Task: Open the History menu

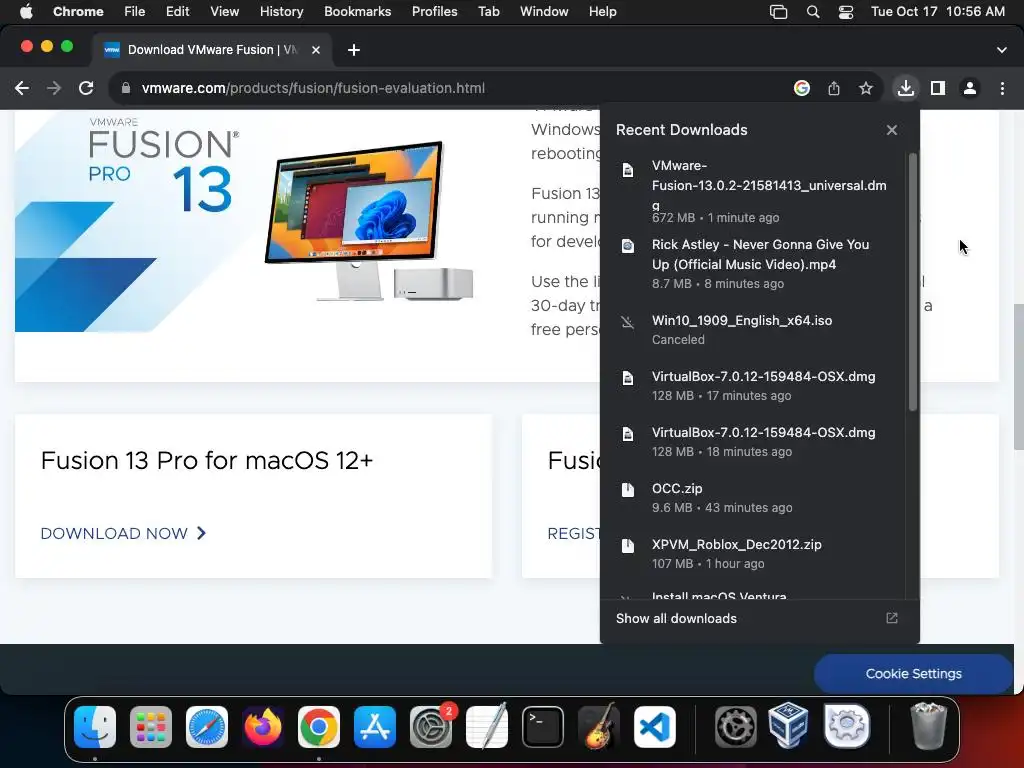Action: pyautogui.click(x=281, y=11)
